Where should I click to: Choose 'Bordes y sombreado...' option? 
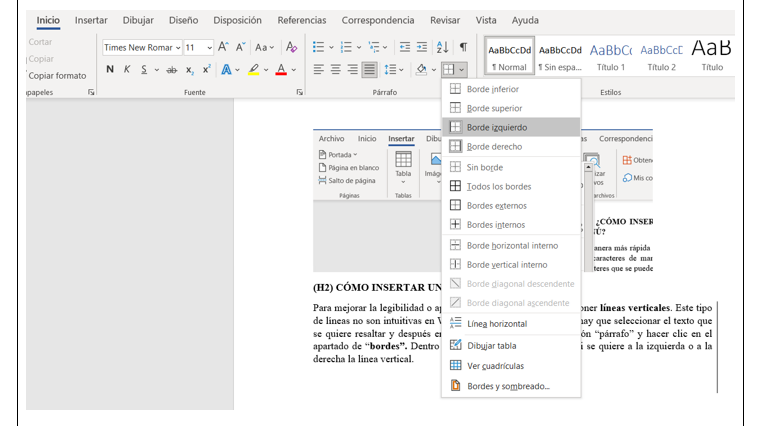click(x=508, y=385)
